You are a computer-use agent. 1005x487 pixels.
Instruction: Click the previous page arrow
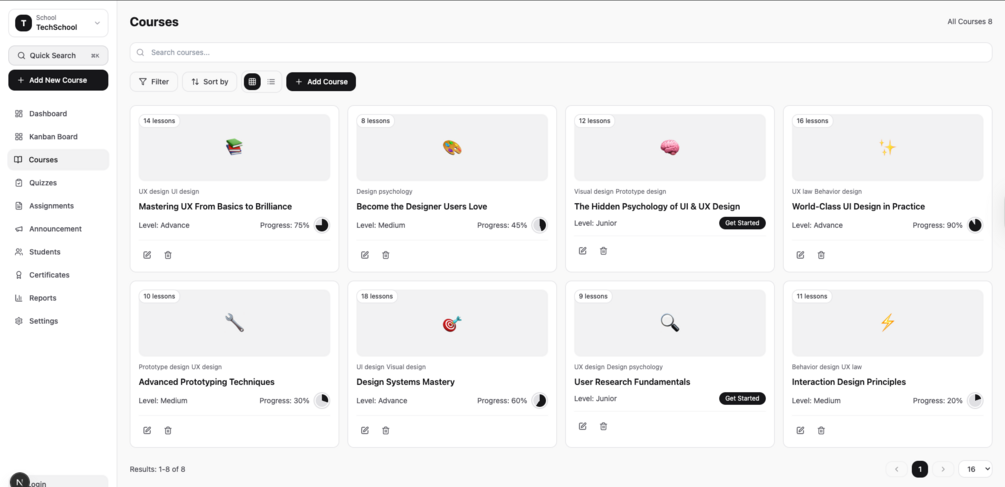[897, 469]
